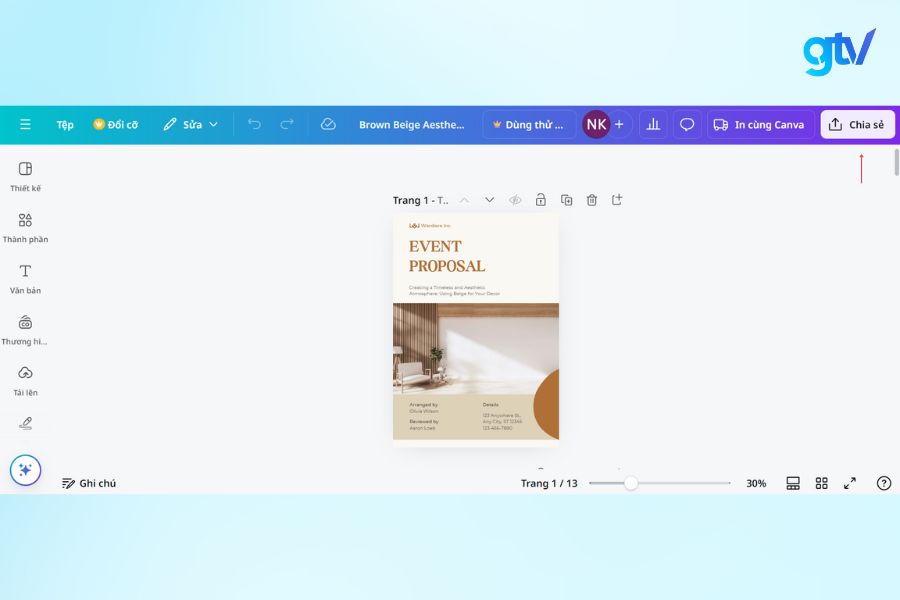Open the comments speech bubble icon

tap(687, 124)
